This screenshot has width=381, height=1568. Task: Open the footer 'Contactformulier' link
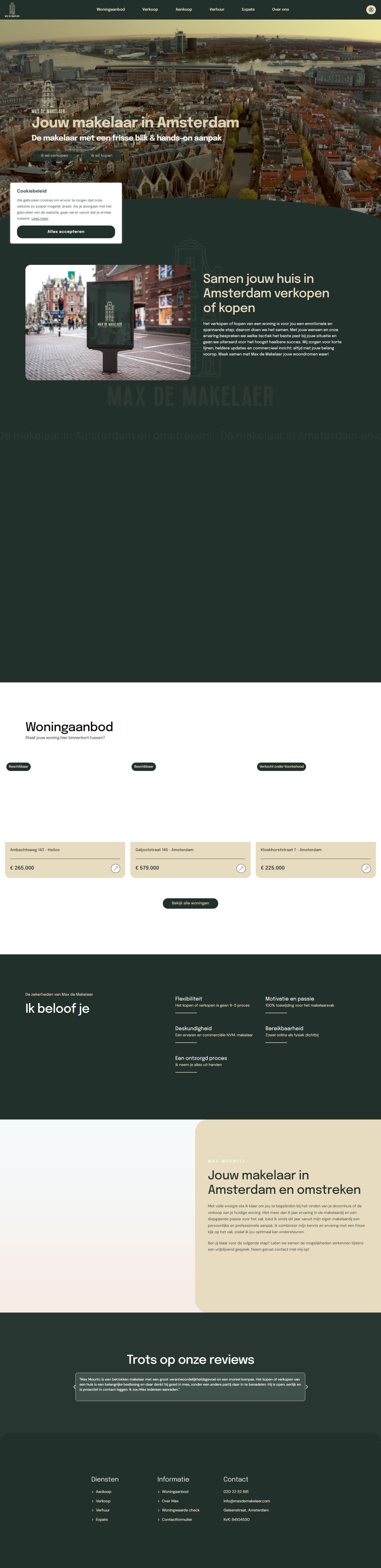177,1519
